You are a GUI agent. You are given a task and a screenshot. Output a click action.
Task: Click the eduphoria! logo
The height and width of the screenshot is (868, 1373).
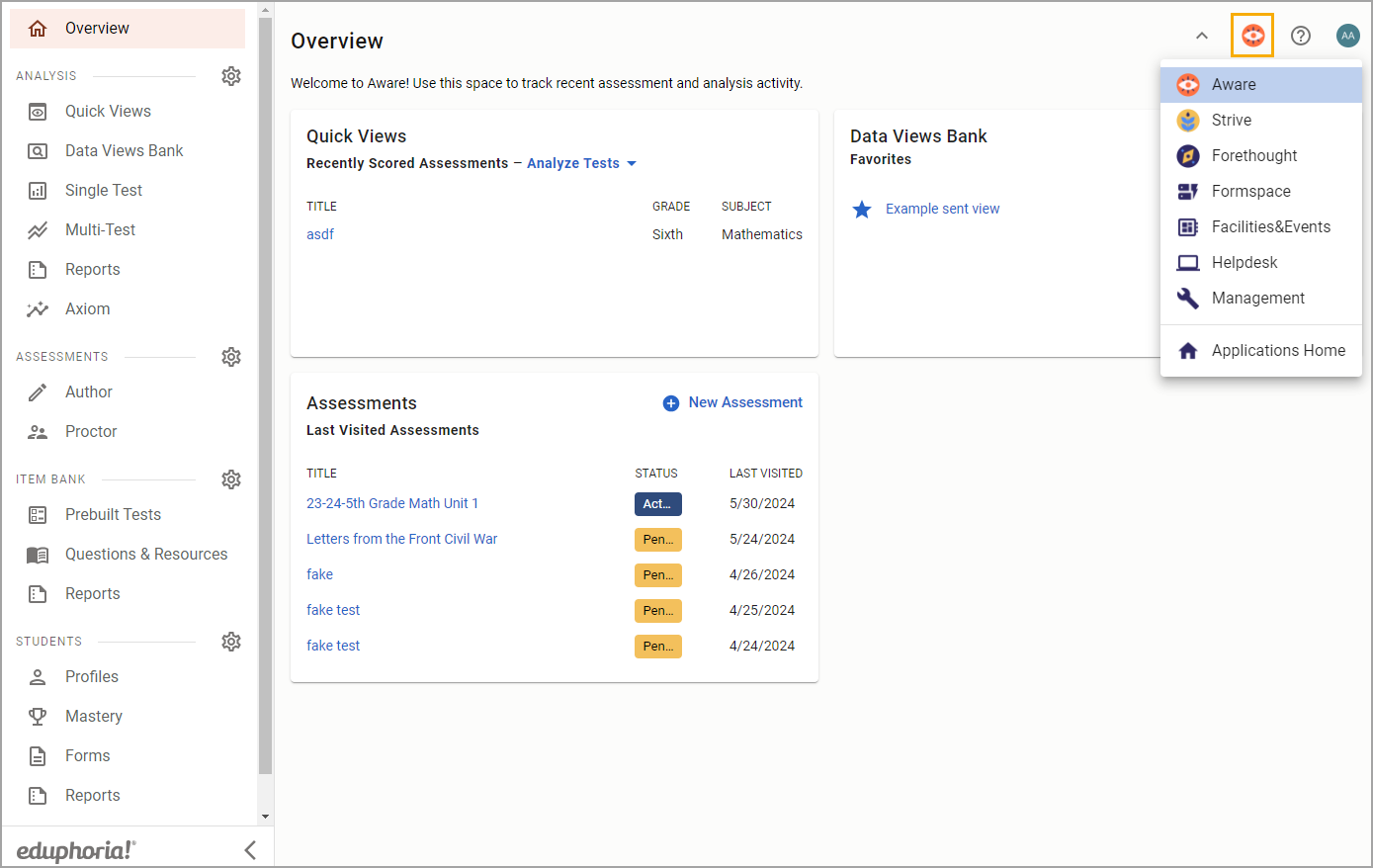76,850
